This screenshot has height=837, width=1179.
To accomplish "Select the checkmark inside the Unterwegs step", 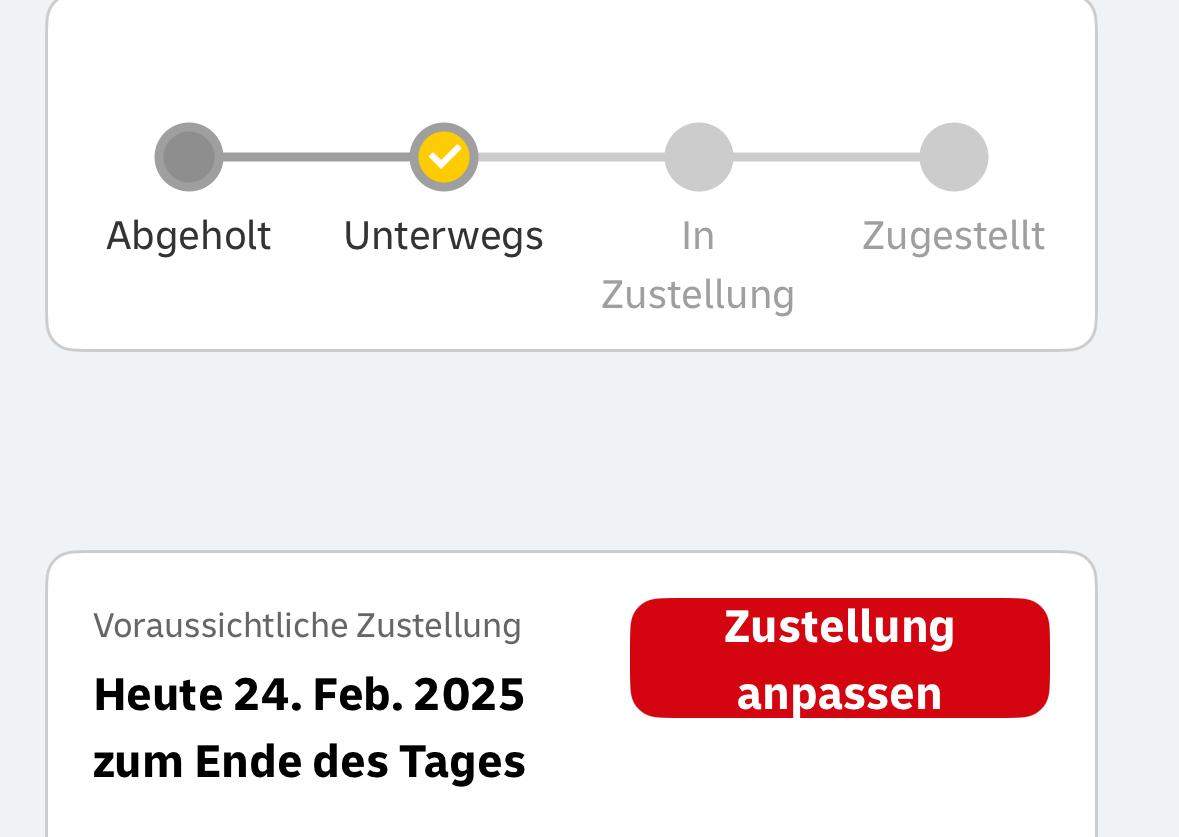I will click(444, 156).
